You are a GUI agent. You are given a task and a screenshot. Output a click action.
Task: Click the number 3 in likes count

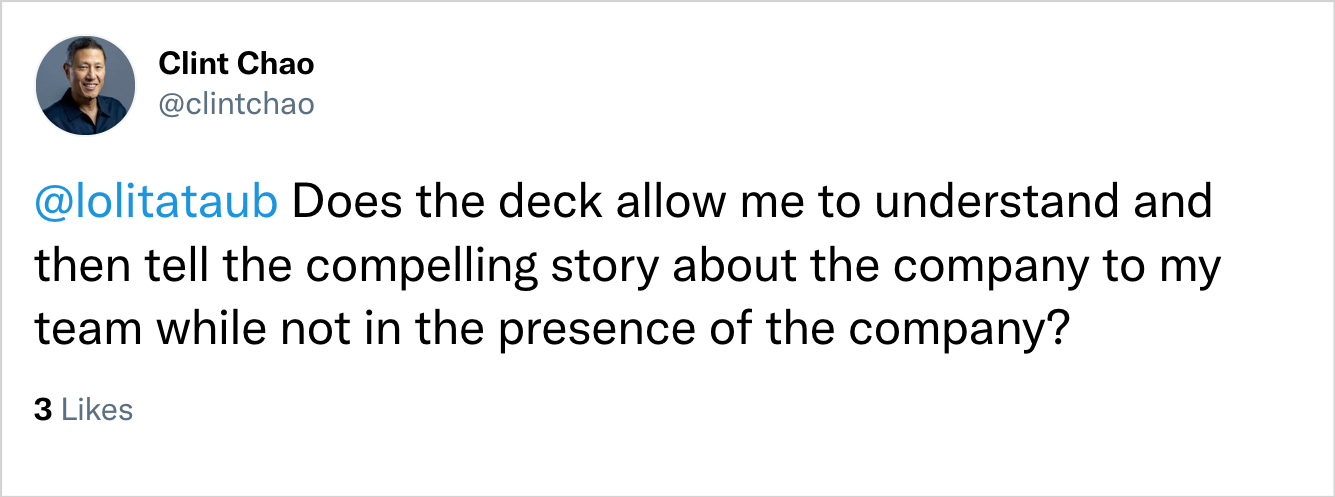point(43,410)
